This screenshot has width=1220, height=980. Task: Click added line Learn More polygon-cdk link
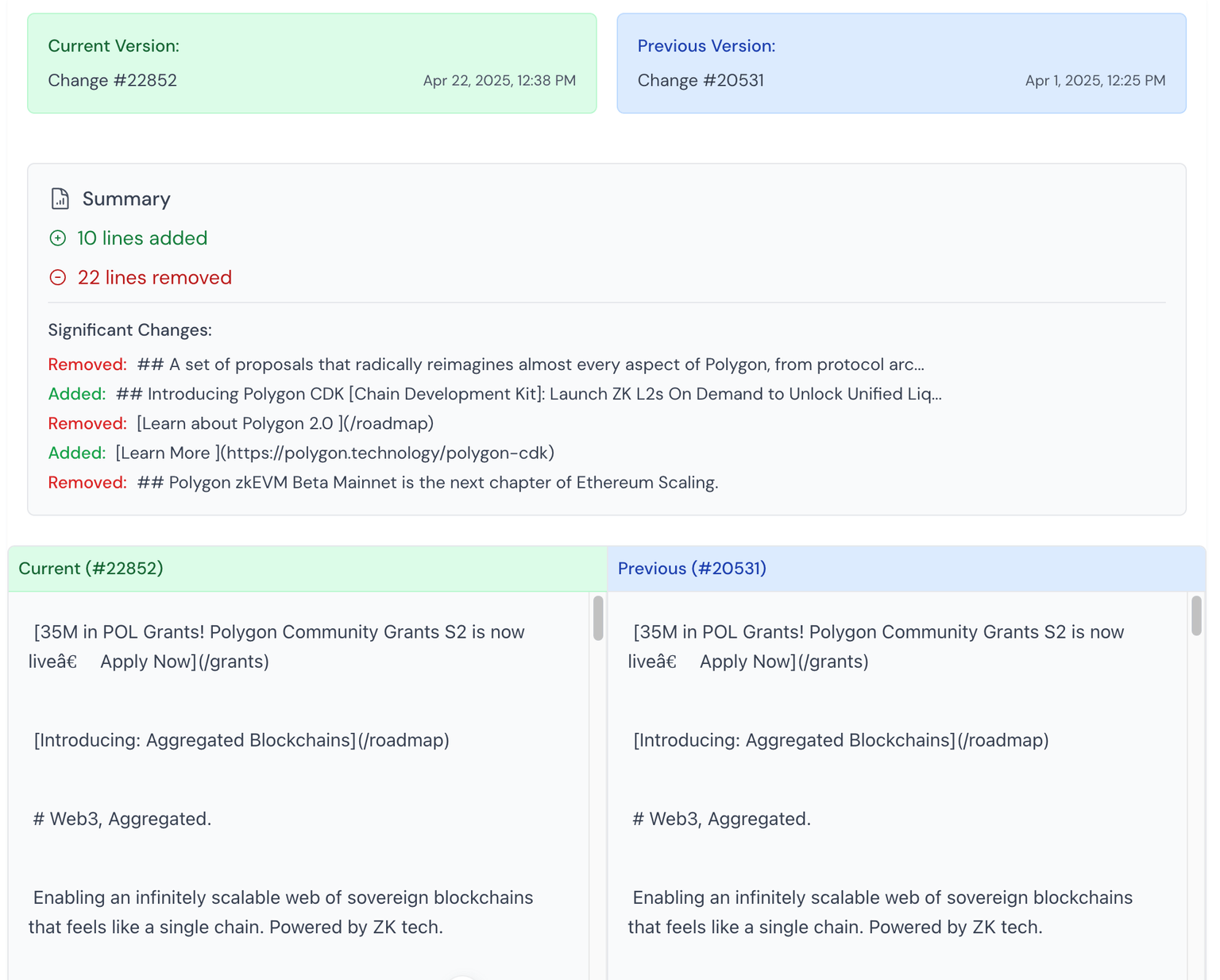(x=301, y=453)
